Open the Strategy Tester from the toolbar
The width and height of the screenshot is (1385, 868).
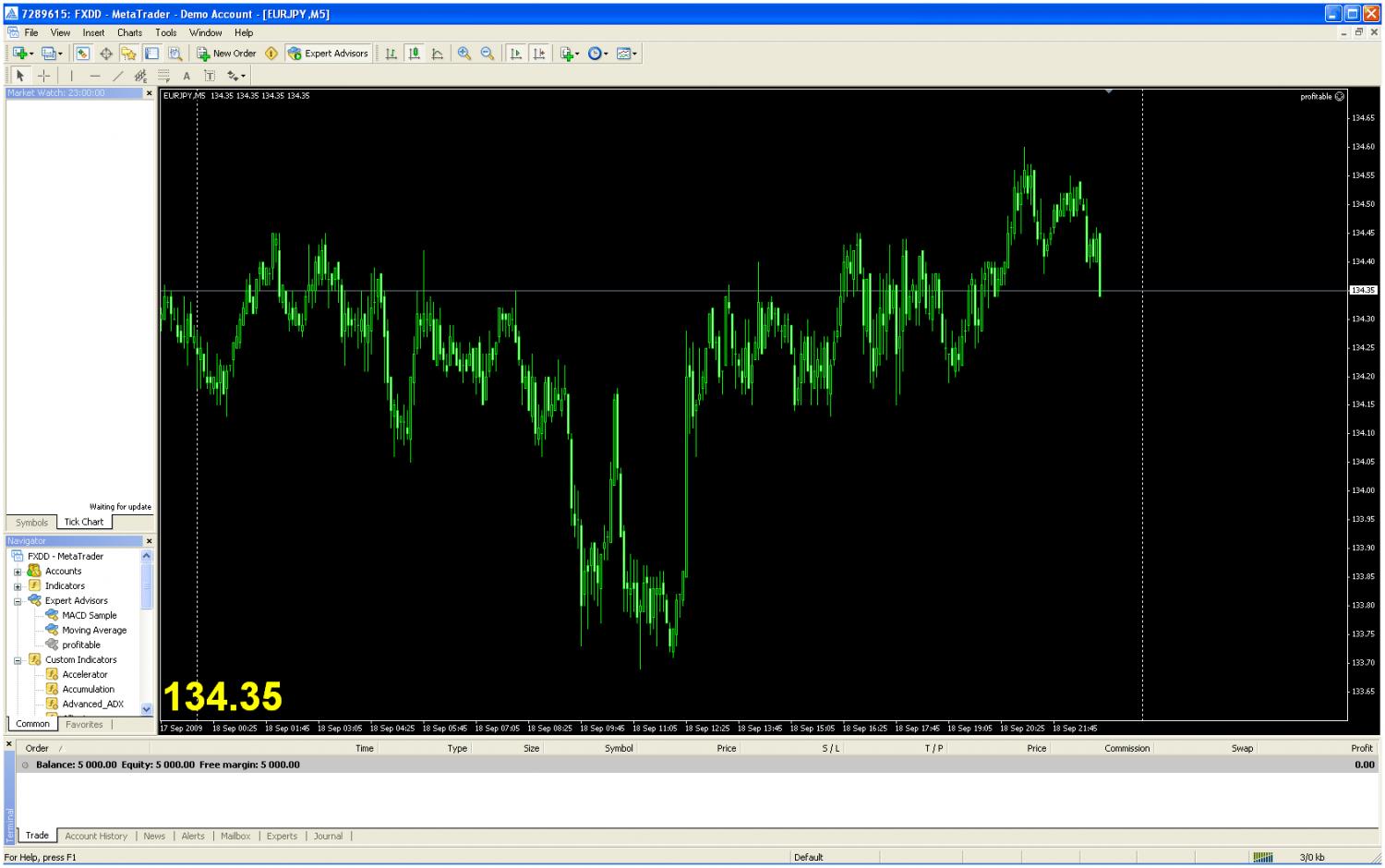[175, 54]
